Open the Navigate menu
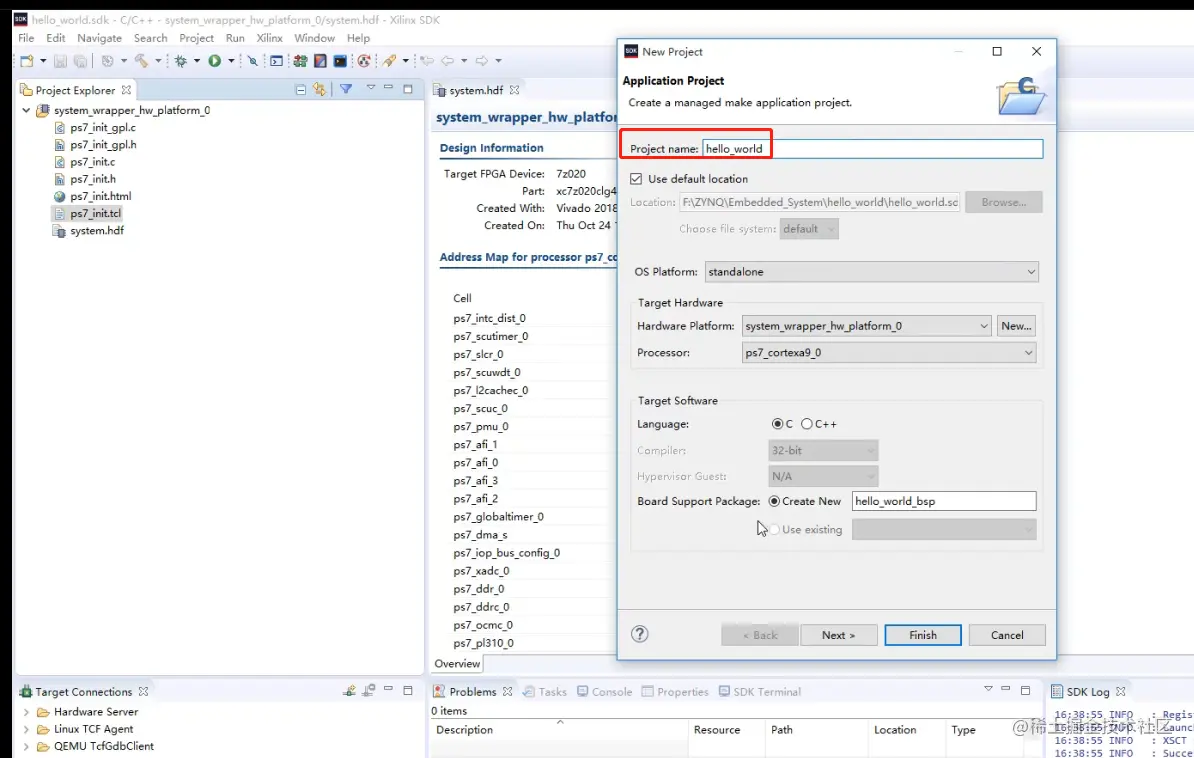Image resolution: width=1194 pixels, height=758 pixels. 99,38
